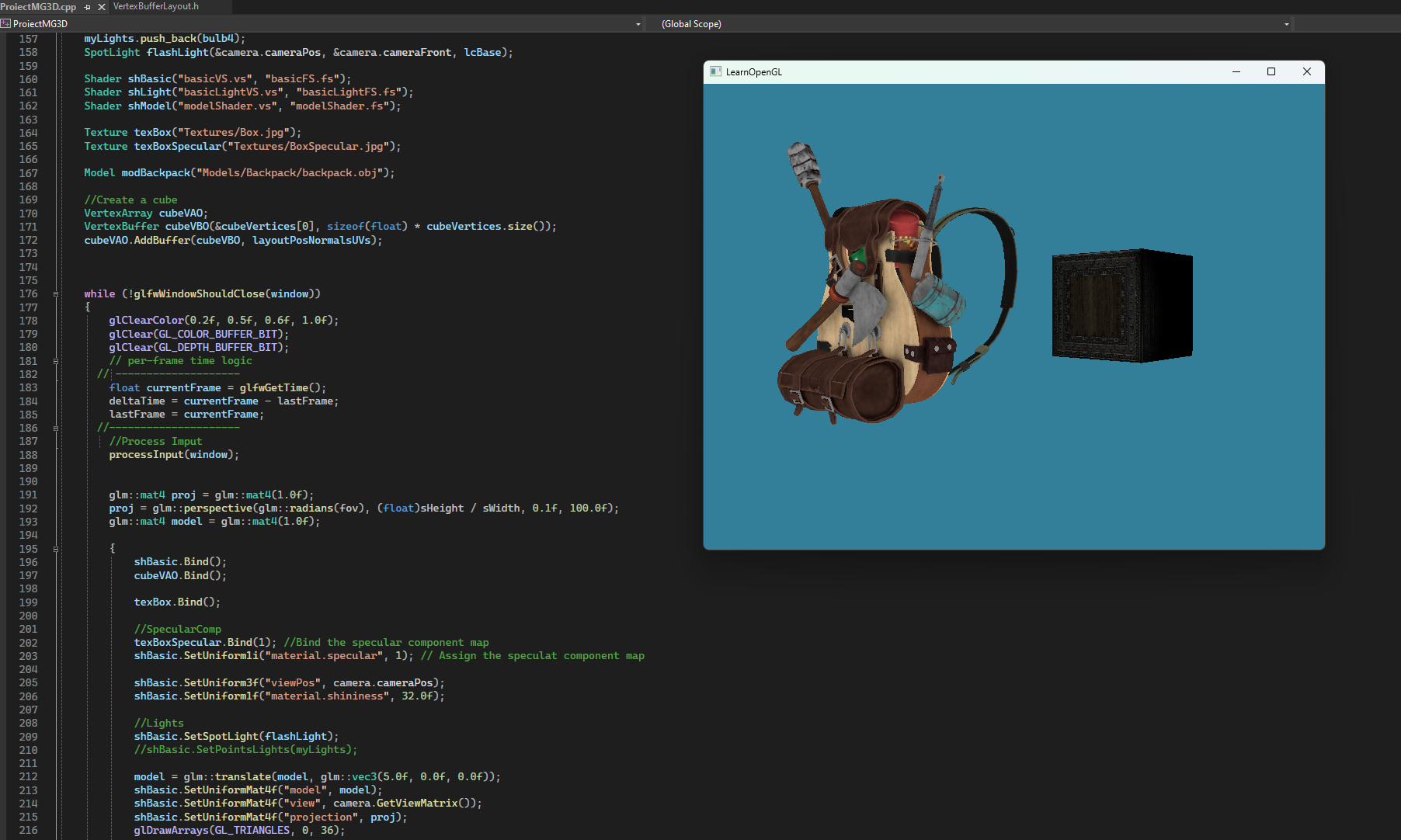The height and width of the screenshot is (840, 1401).
Task: Close the ProiectMG3D.cpp tab with its X
Action: (101, 7)
